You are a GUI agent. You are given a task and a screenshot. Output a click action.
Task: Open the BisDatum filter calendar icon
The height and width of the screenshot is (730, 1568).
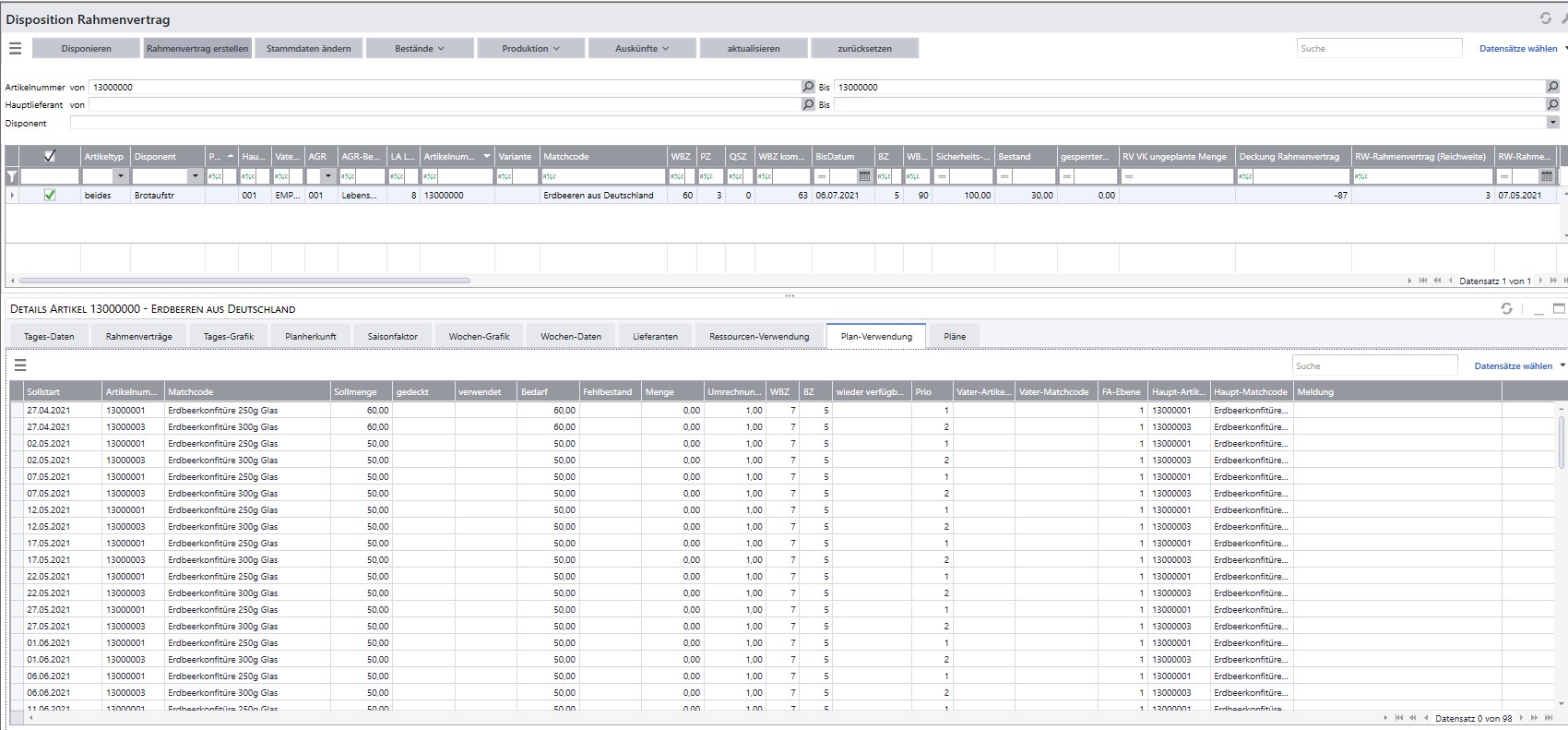tap(864, 176)
